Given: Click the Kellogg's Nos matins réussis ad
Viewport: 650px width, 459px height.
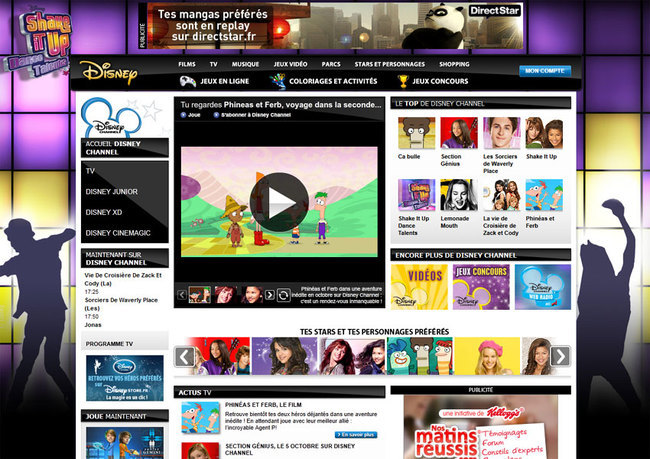Looking at the screenshot, I should pos(481,427).
